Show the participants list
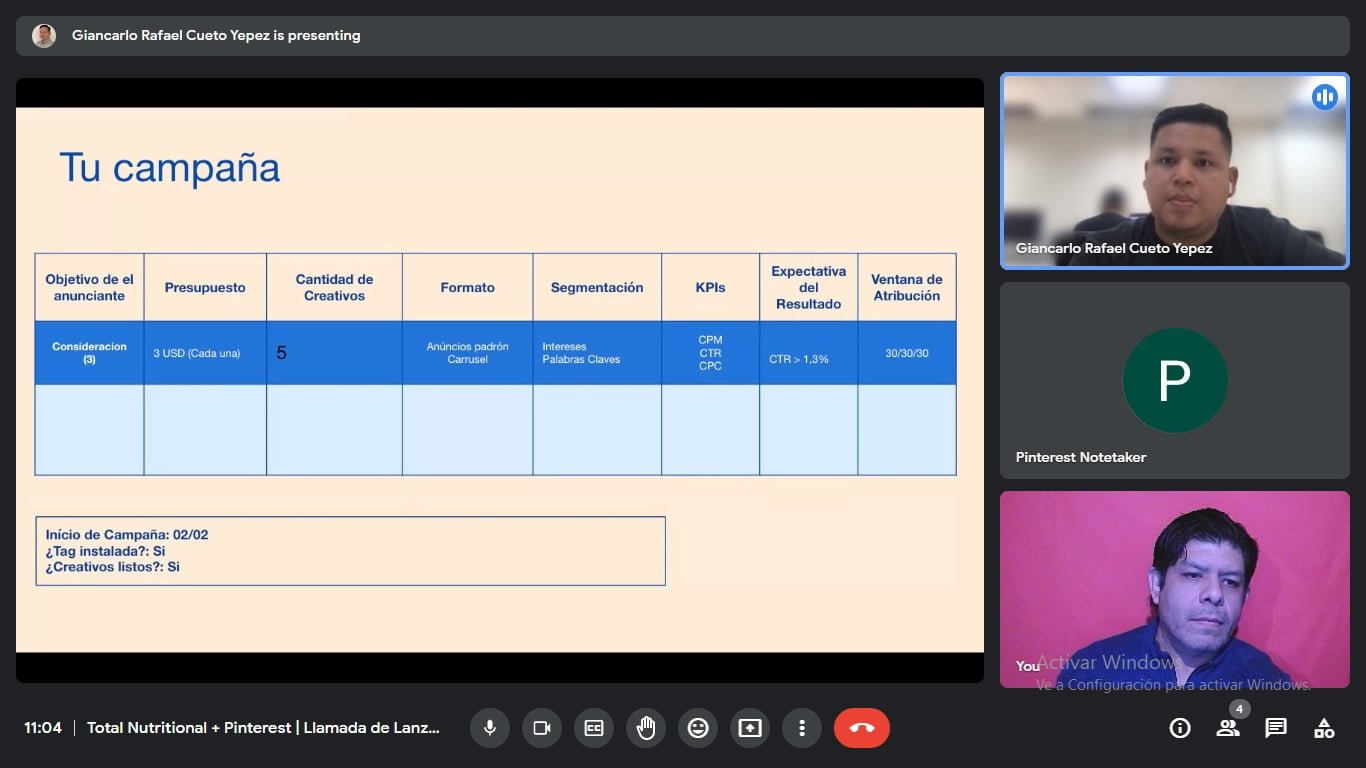 point(1228,728)
